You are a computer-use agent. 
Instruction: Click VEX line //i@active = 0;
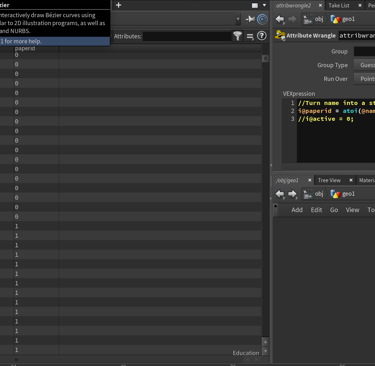(x=326, y=119)
